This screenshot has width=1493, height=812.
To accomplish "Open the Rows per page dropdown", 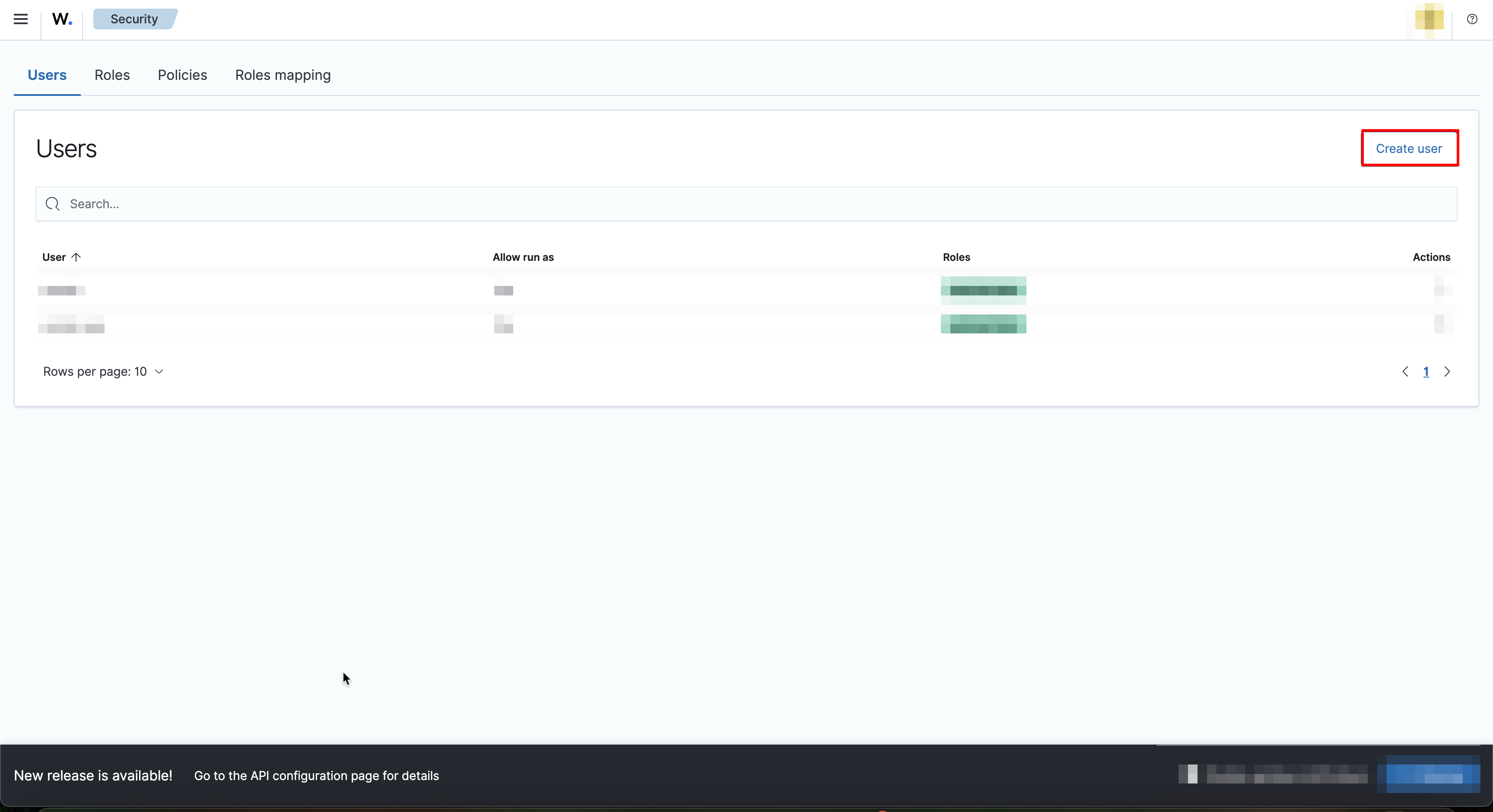I will tap(102, 371).
